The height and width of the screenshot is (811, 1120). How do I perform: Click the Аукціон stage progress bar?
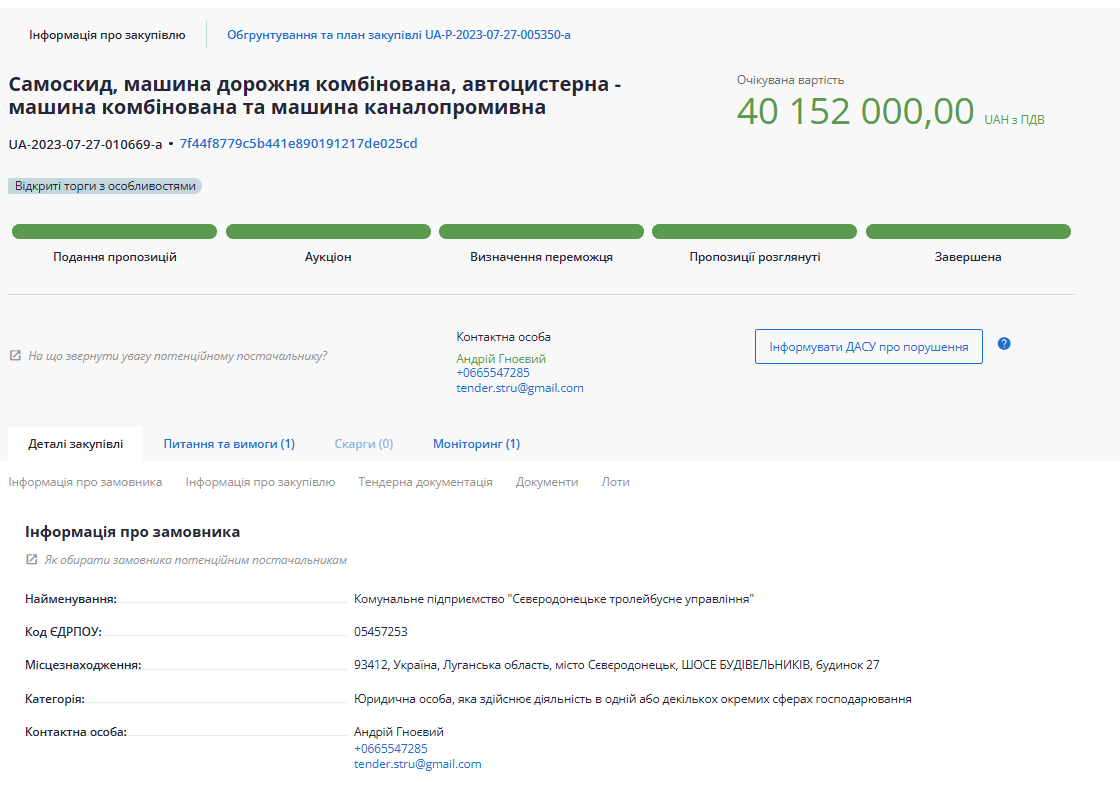pyautogui.click(x=328, y=232)
